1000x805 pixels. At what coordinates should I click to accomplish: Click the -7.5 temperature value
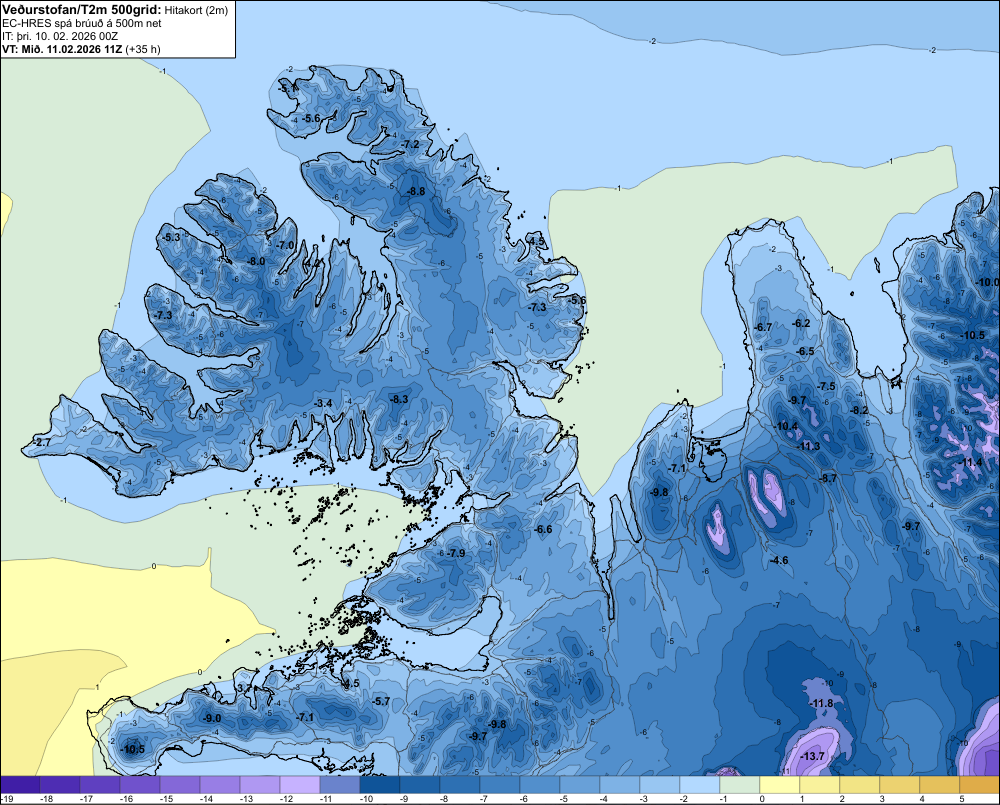pos(826,386)
